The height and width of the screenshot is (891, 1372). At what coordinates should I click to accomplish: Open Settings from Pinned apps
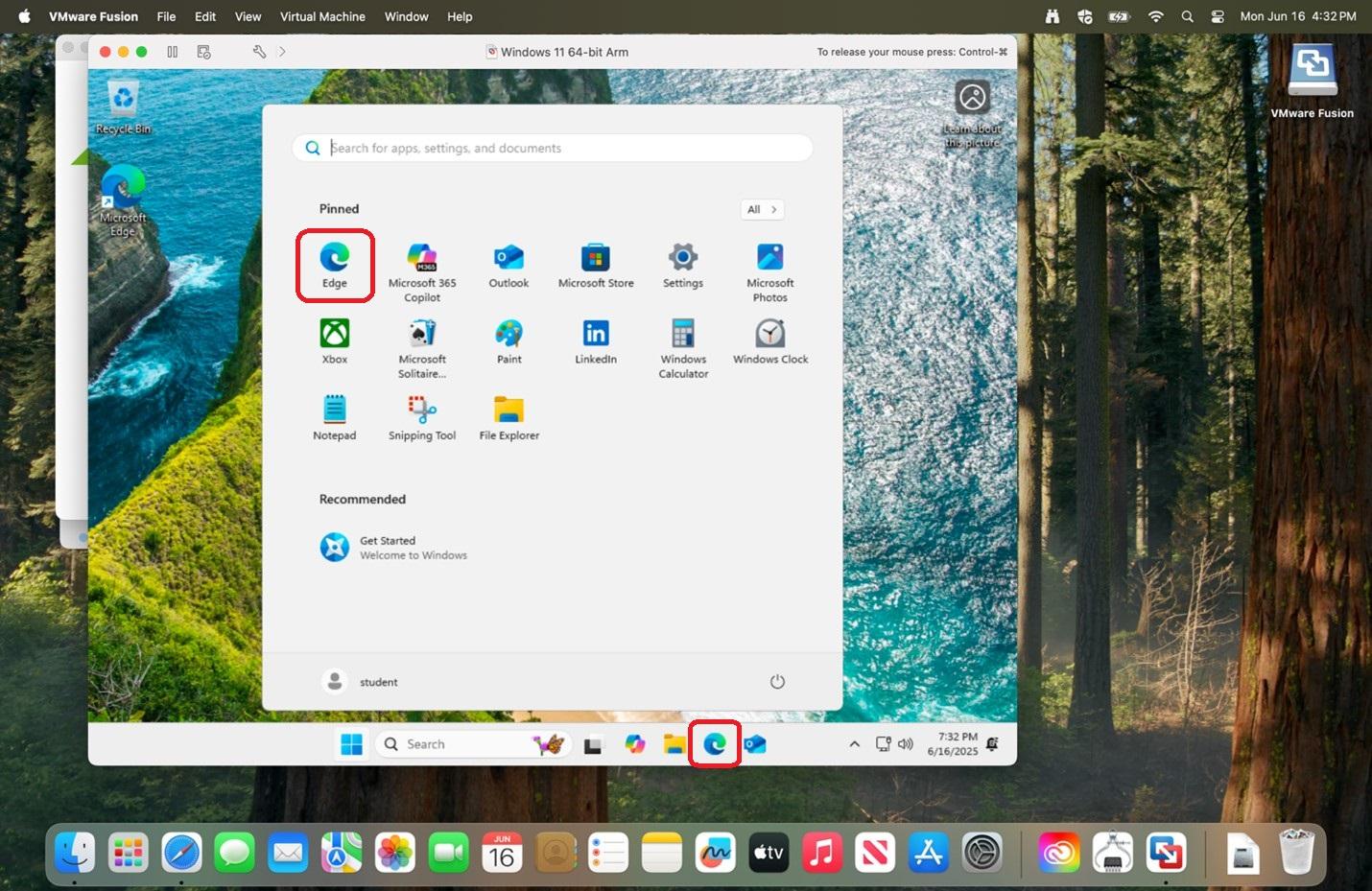[683, 266]
